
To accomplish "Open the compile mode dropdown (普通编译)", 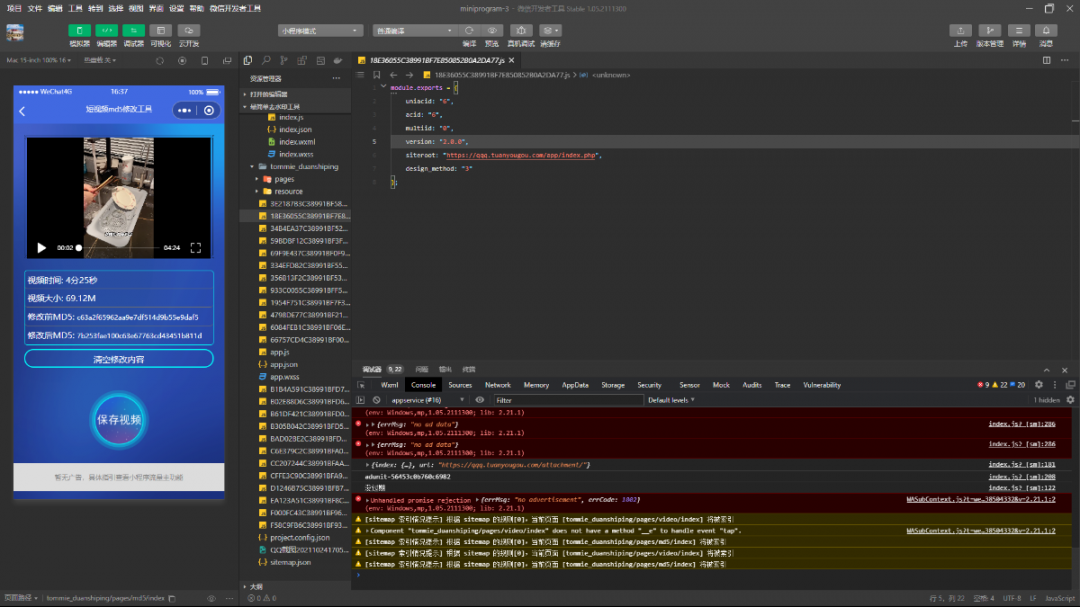I will (x=415, y=30).
